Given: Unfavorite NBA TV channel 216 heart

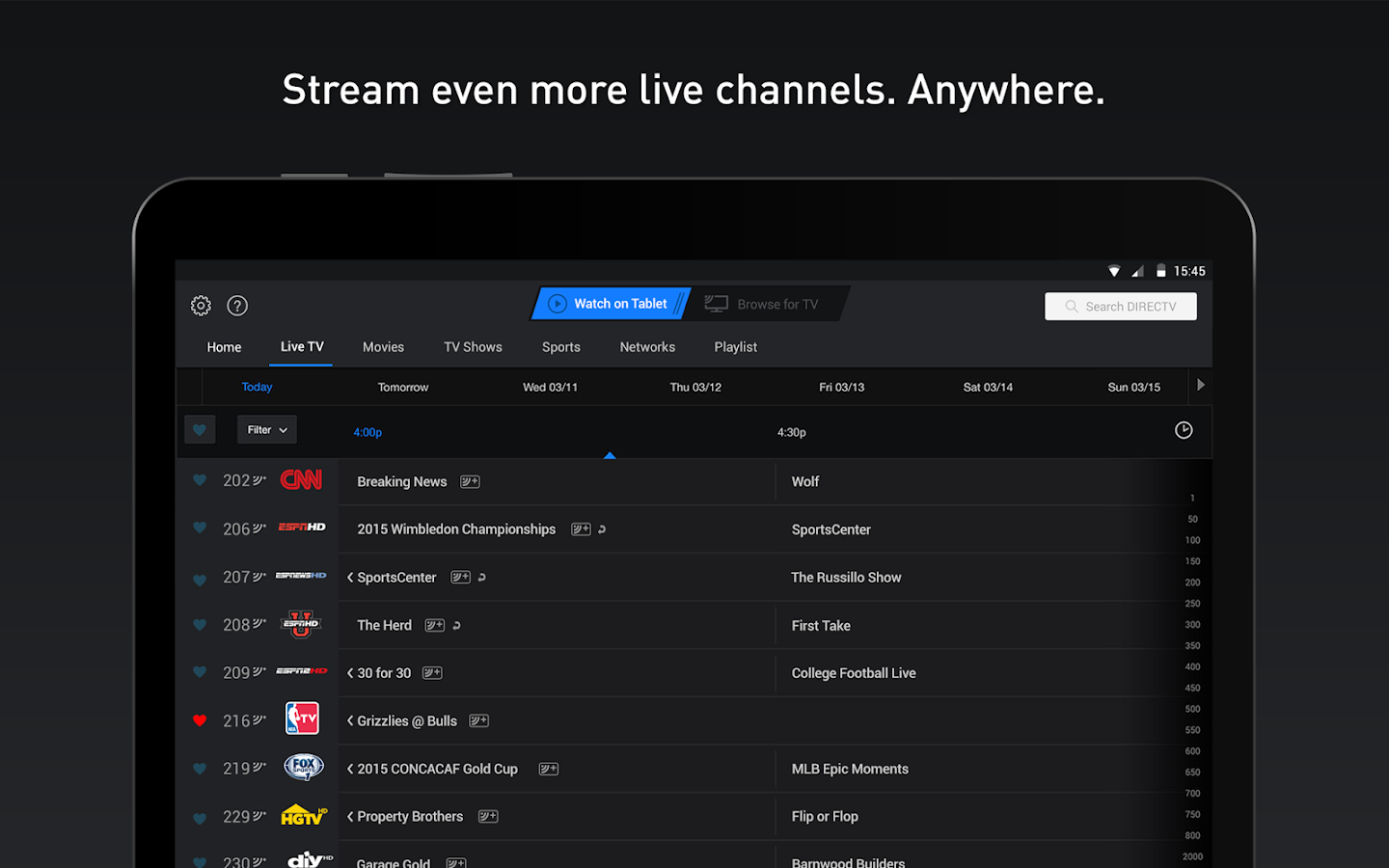Looking at the screenshot, I should pos(200,720).
